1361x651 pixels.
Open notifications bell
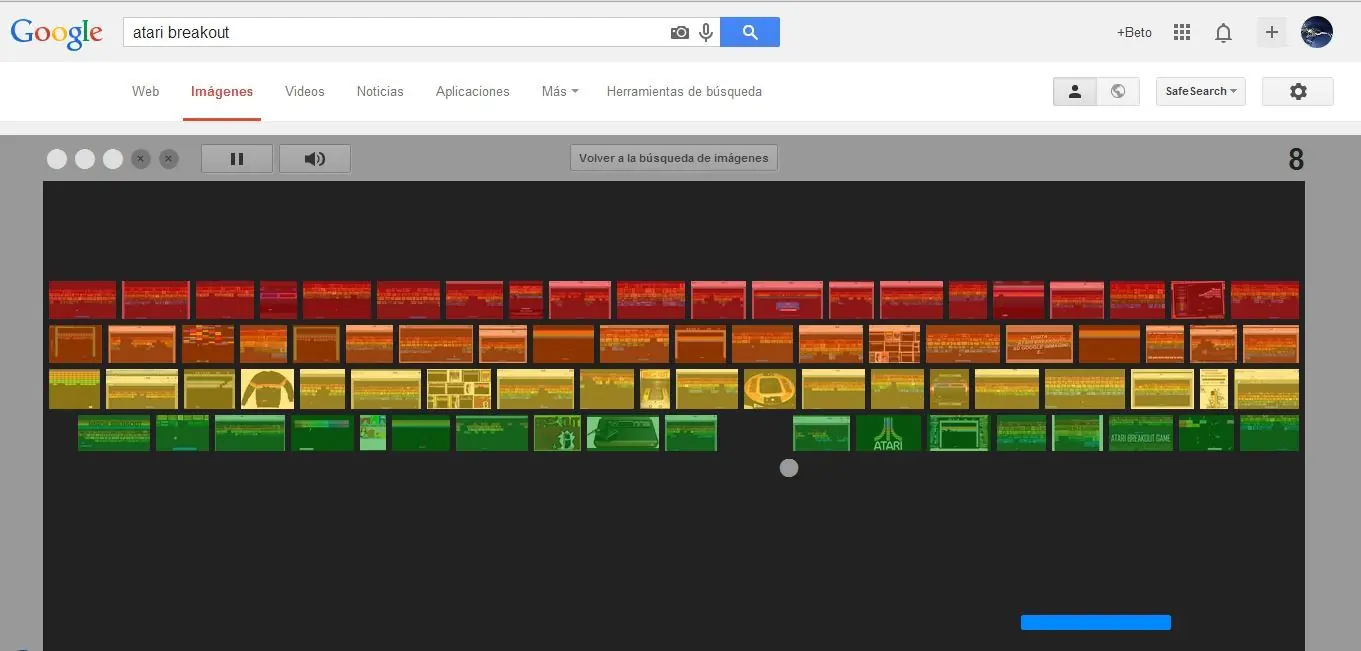(1223, 33)
